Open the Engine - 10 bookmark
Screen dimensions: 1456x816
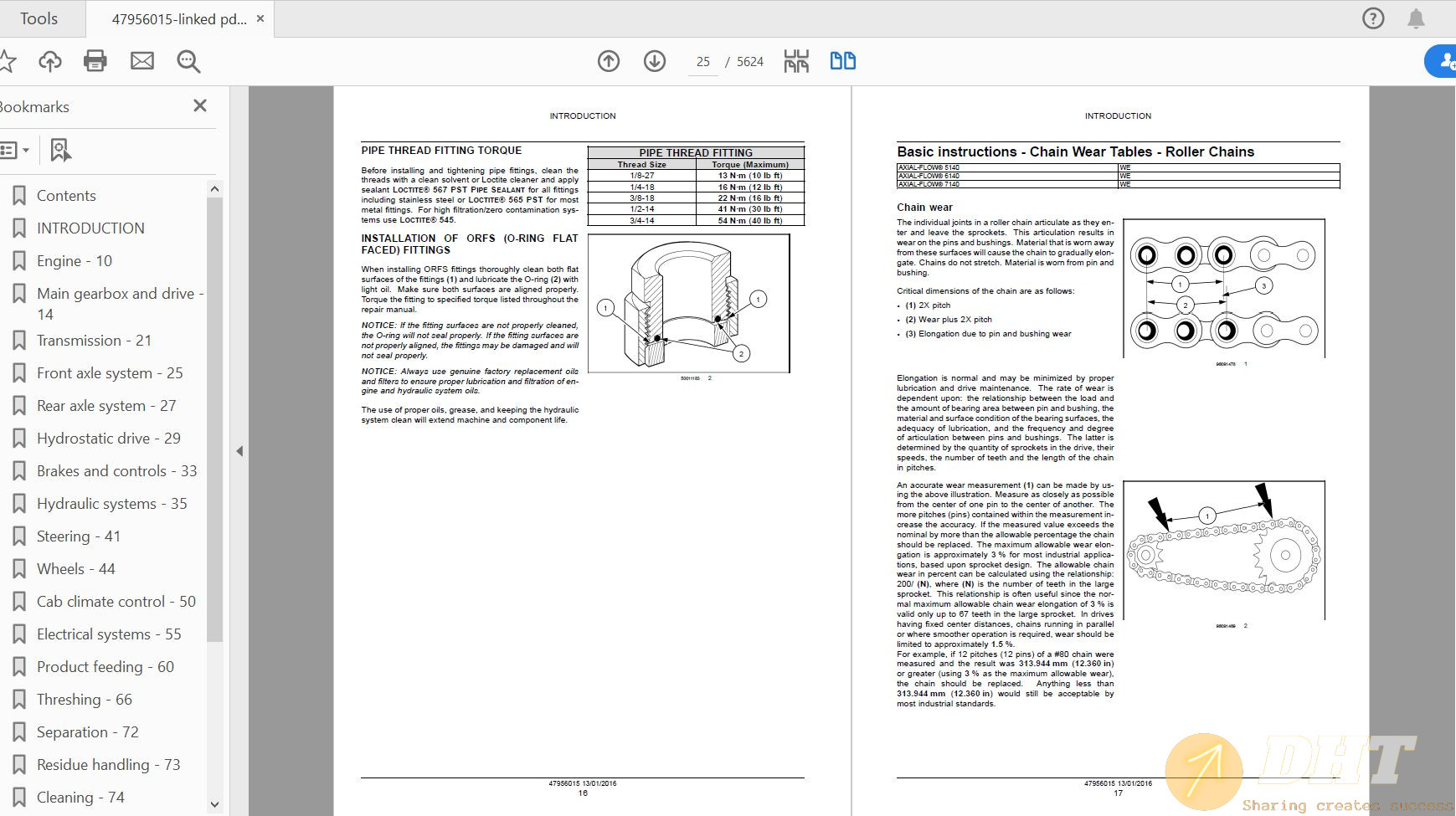(75, 261)
